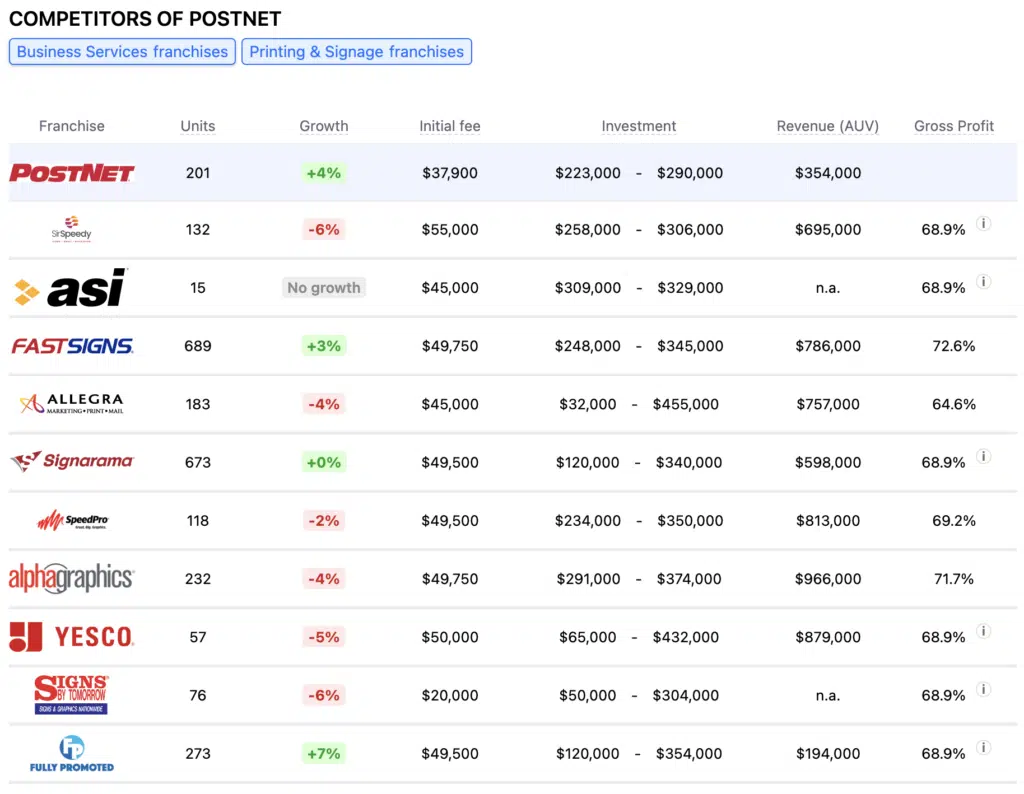
Task: Click the Revenue (AUV) column header
Action: (827, 126)
